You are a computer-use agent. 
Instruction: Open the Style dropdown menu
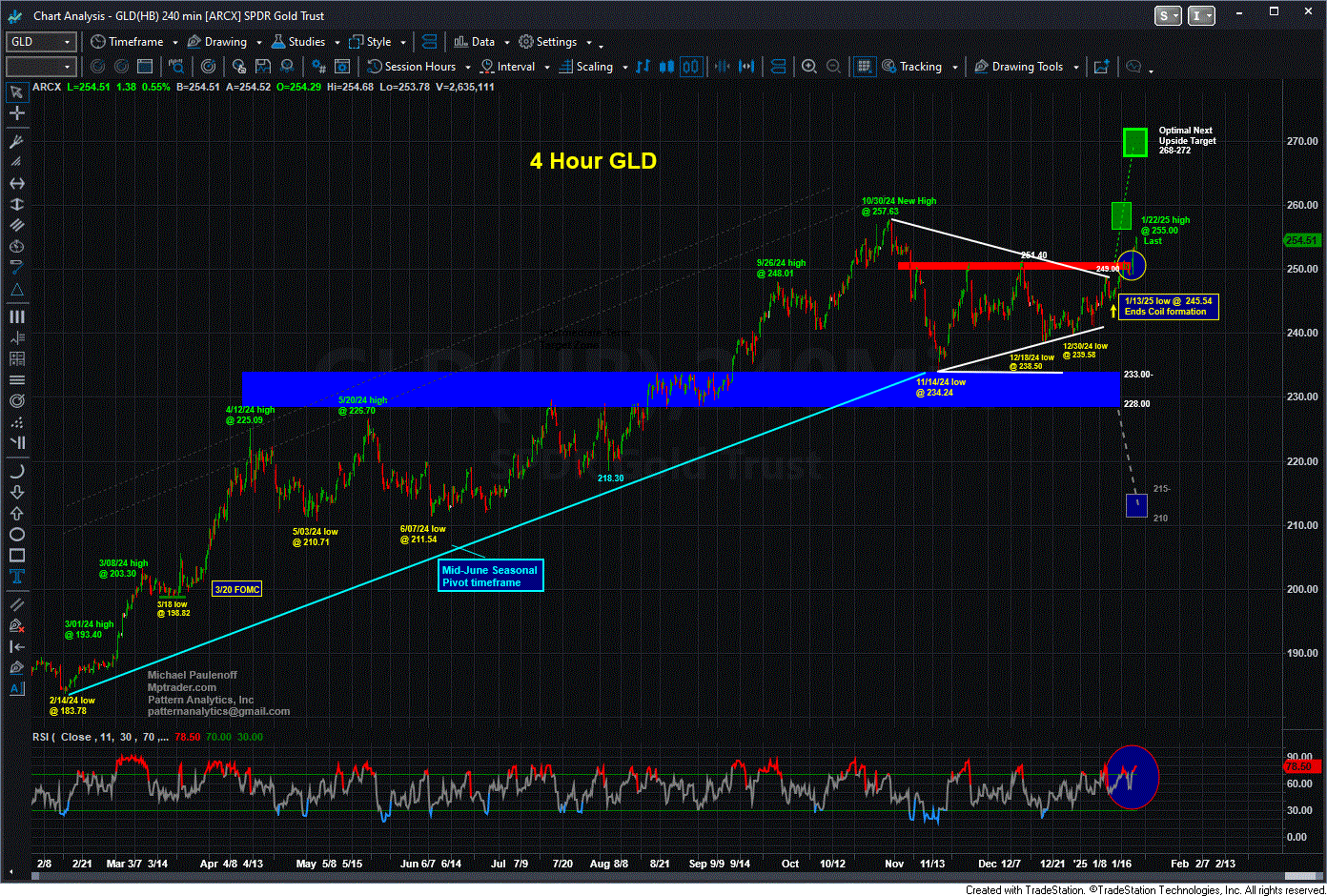(378, 42)
